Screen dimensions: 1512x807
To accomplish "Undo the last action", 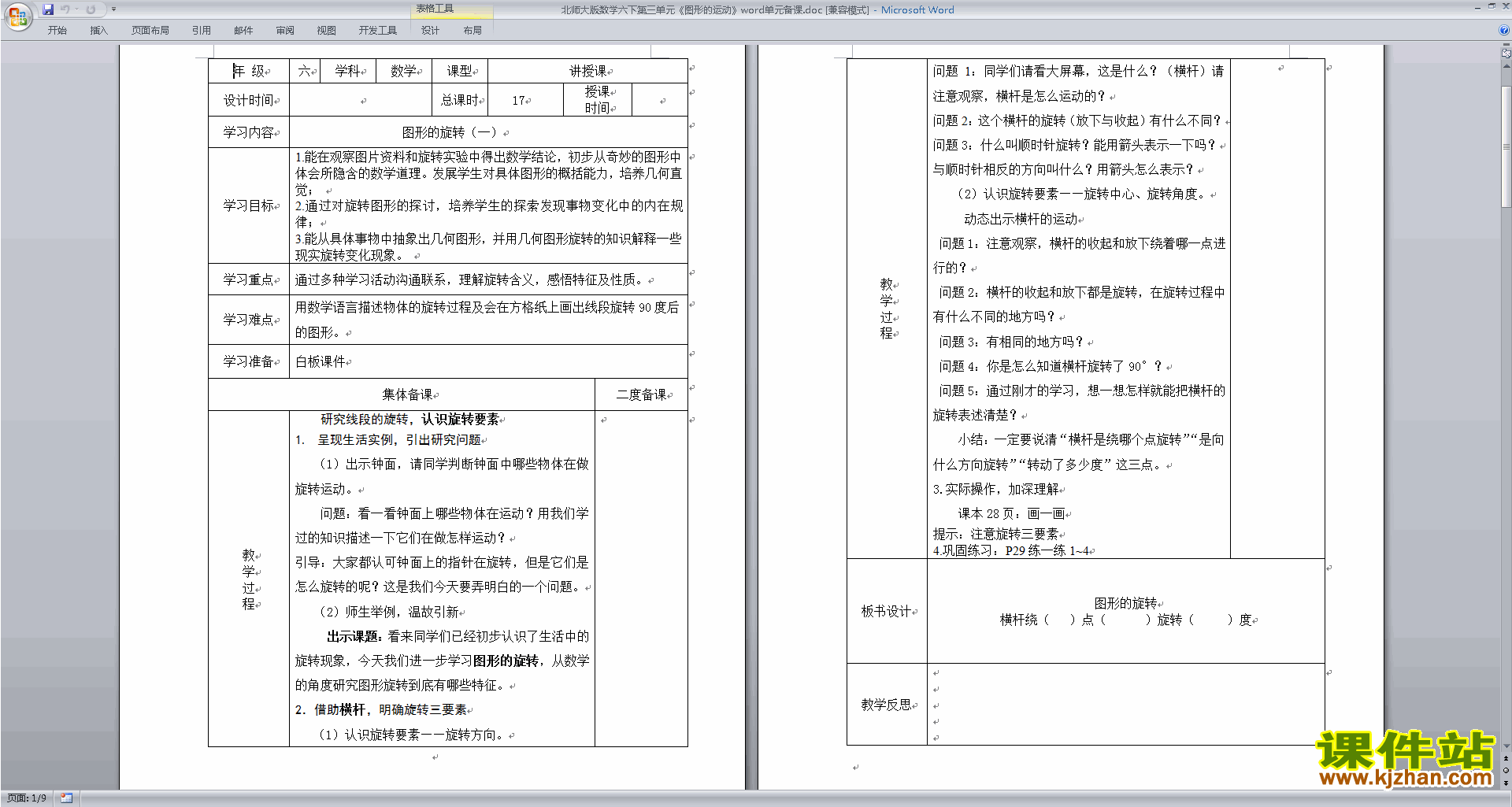I will (65, 9).
